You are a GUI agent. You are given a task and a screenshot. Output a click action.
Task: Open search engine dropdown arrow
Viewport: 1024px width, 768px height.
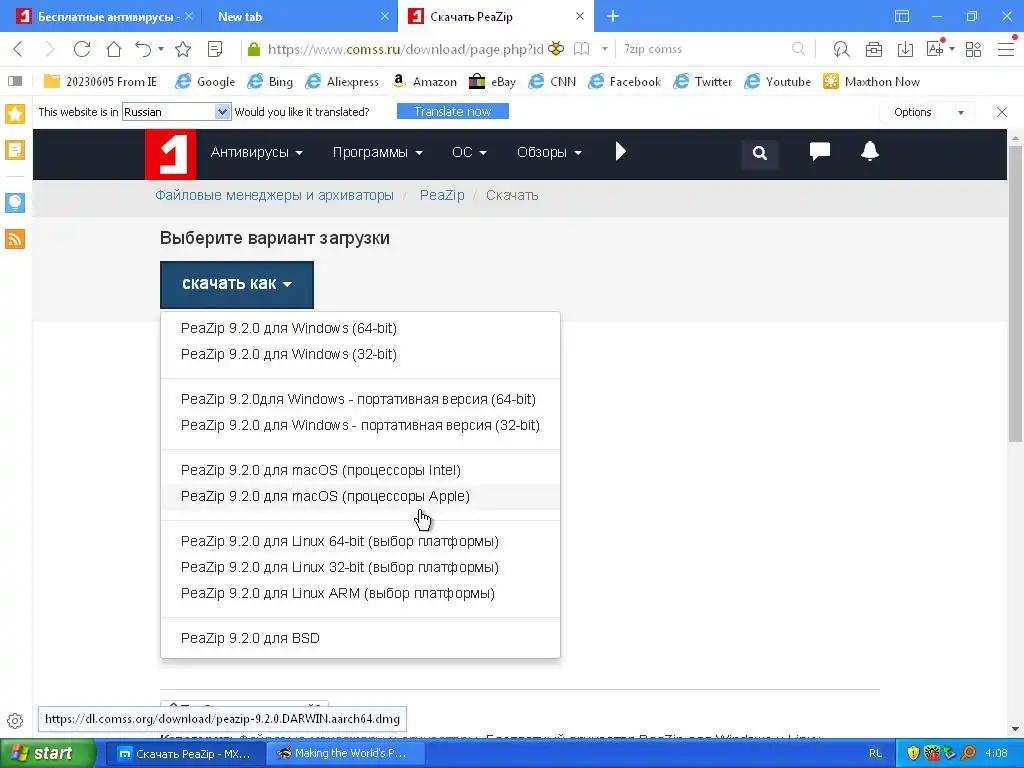click(605, 49)
